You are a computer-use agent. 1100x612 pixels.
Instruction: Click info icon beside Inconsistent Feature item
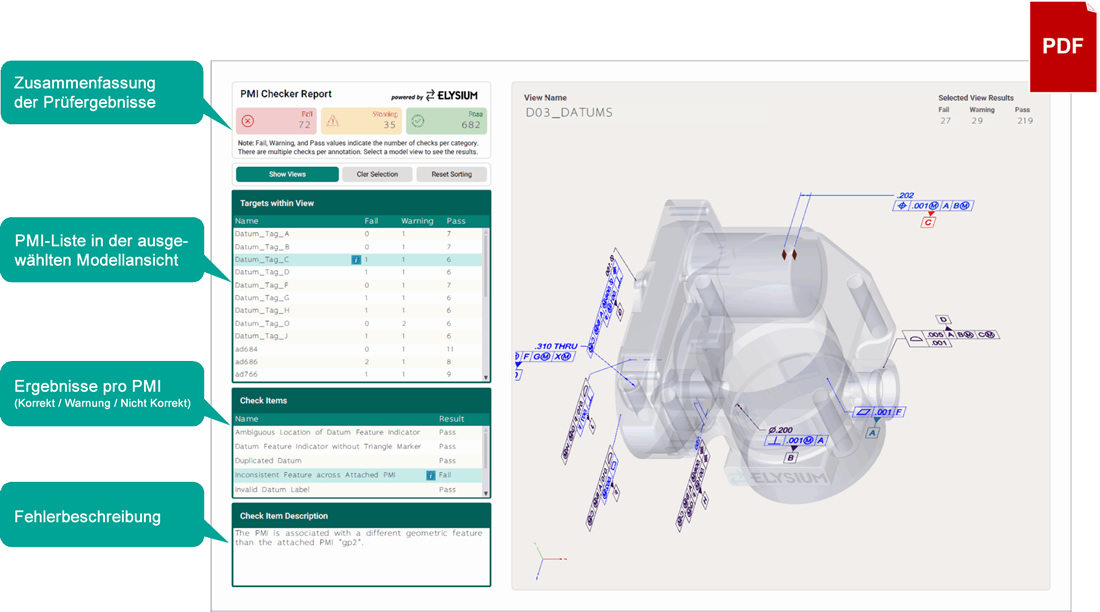pyautogui.click(x=430, y=475)
